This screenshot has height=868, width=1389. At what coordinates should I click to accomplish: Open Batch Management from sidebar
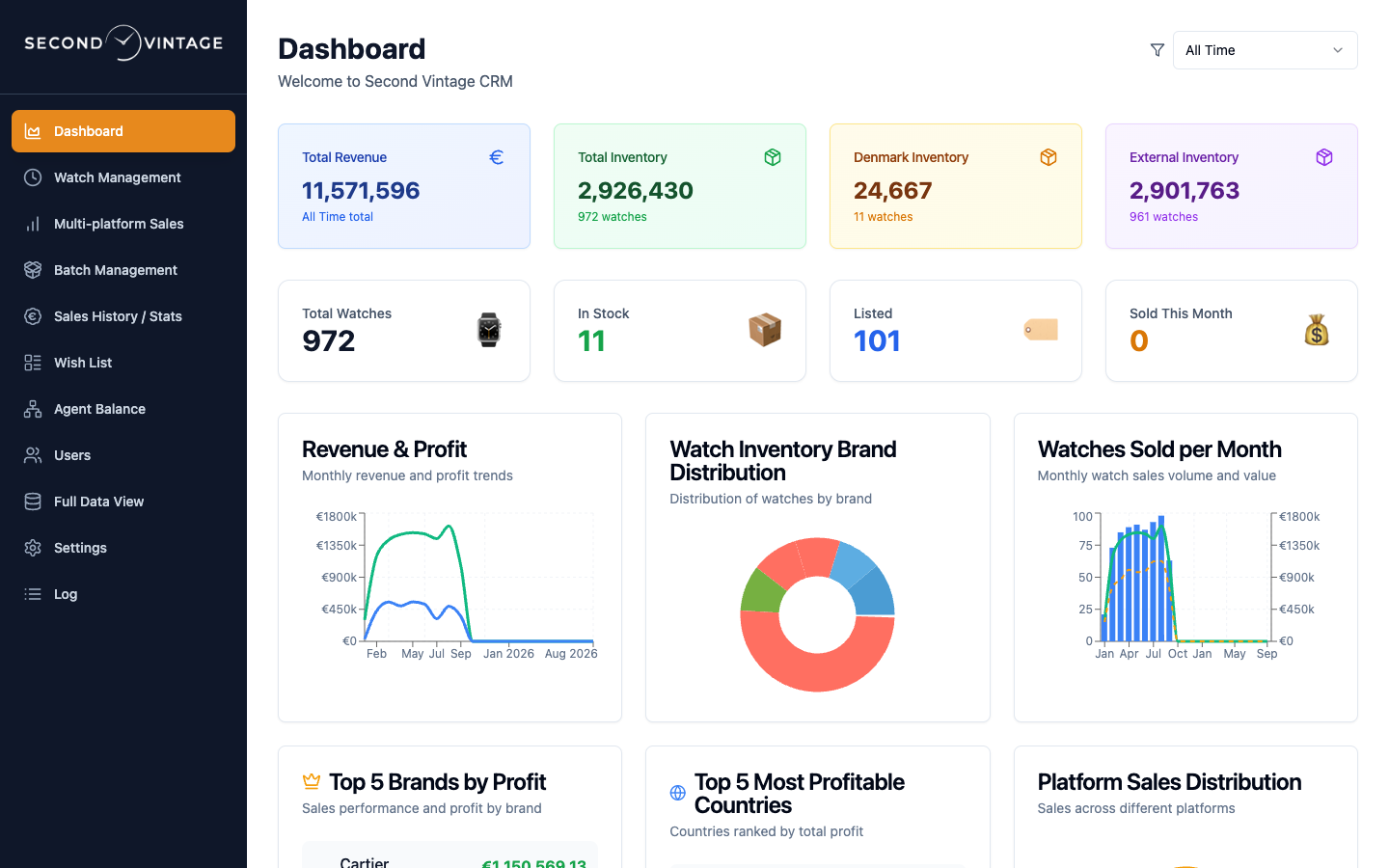pos(123,270)
